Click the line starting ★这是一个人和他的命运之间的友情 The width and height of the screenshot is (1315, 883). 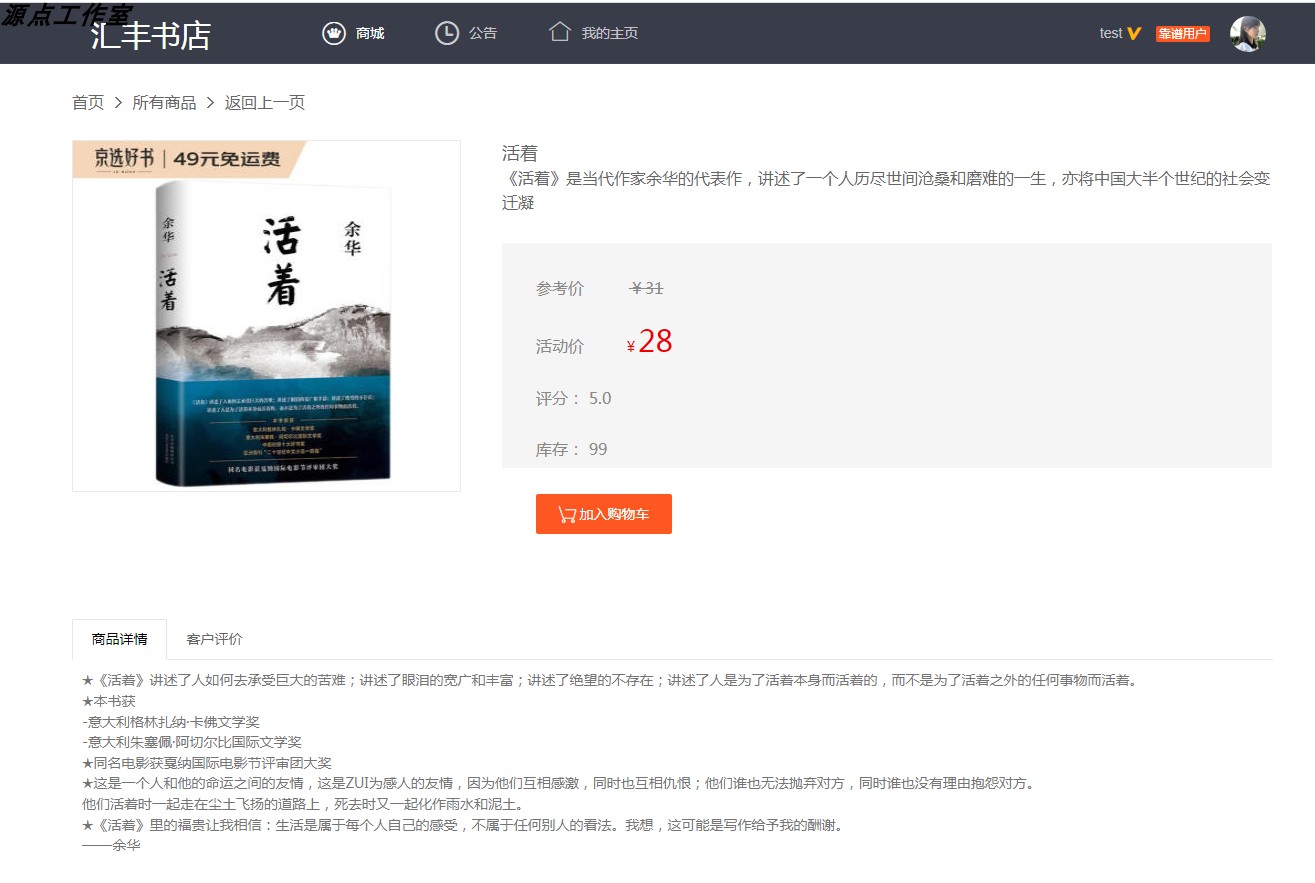click(558, 783)
